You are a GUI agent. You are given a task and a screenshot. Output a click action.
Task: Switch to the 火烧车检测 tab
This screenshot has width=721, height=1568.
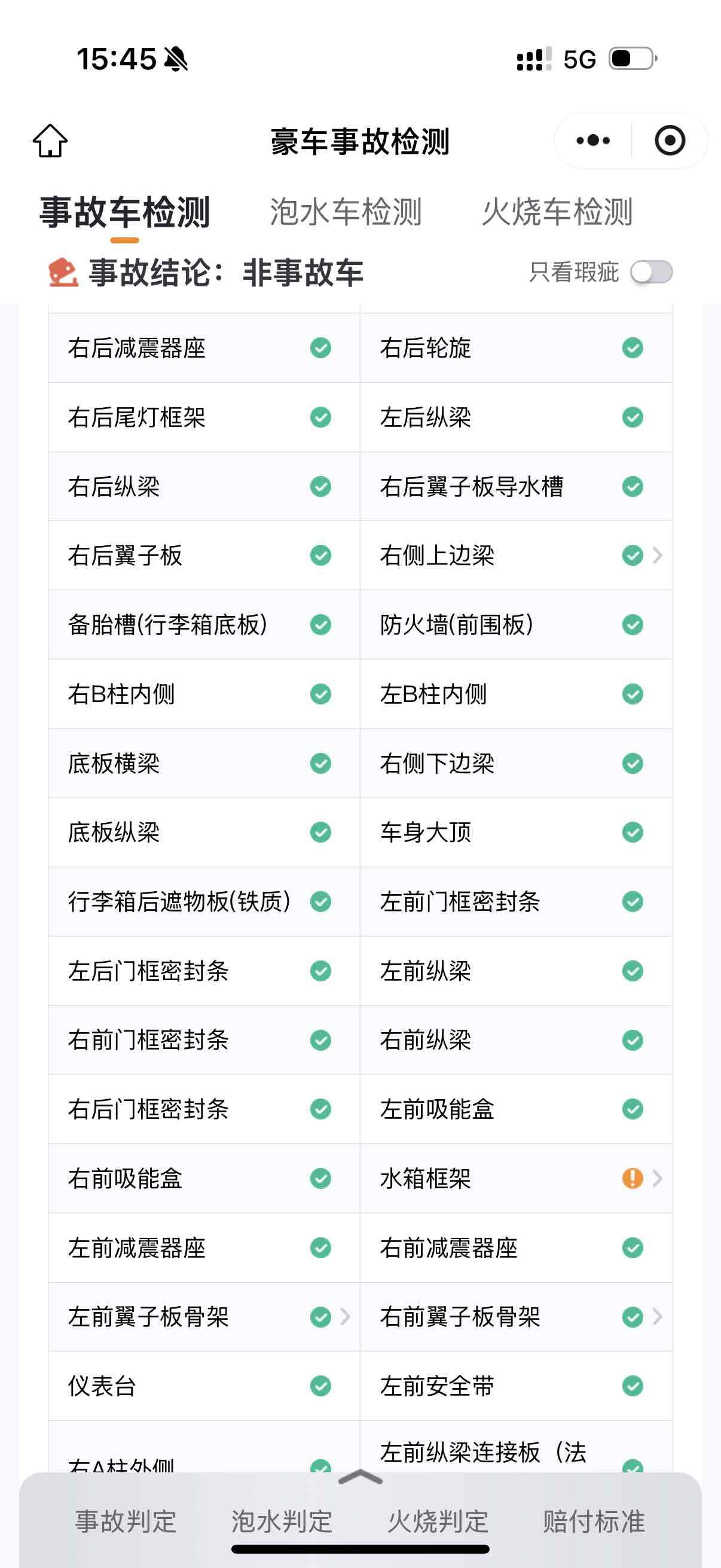pos(557,212)
